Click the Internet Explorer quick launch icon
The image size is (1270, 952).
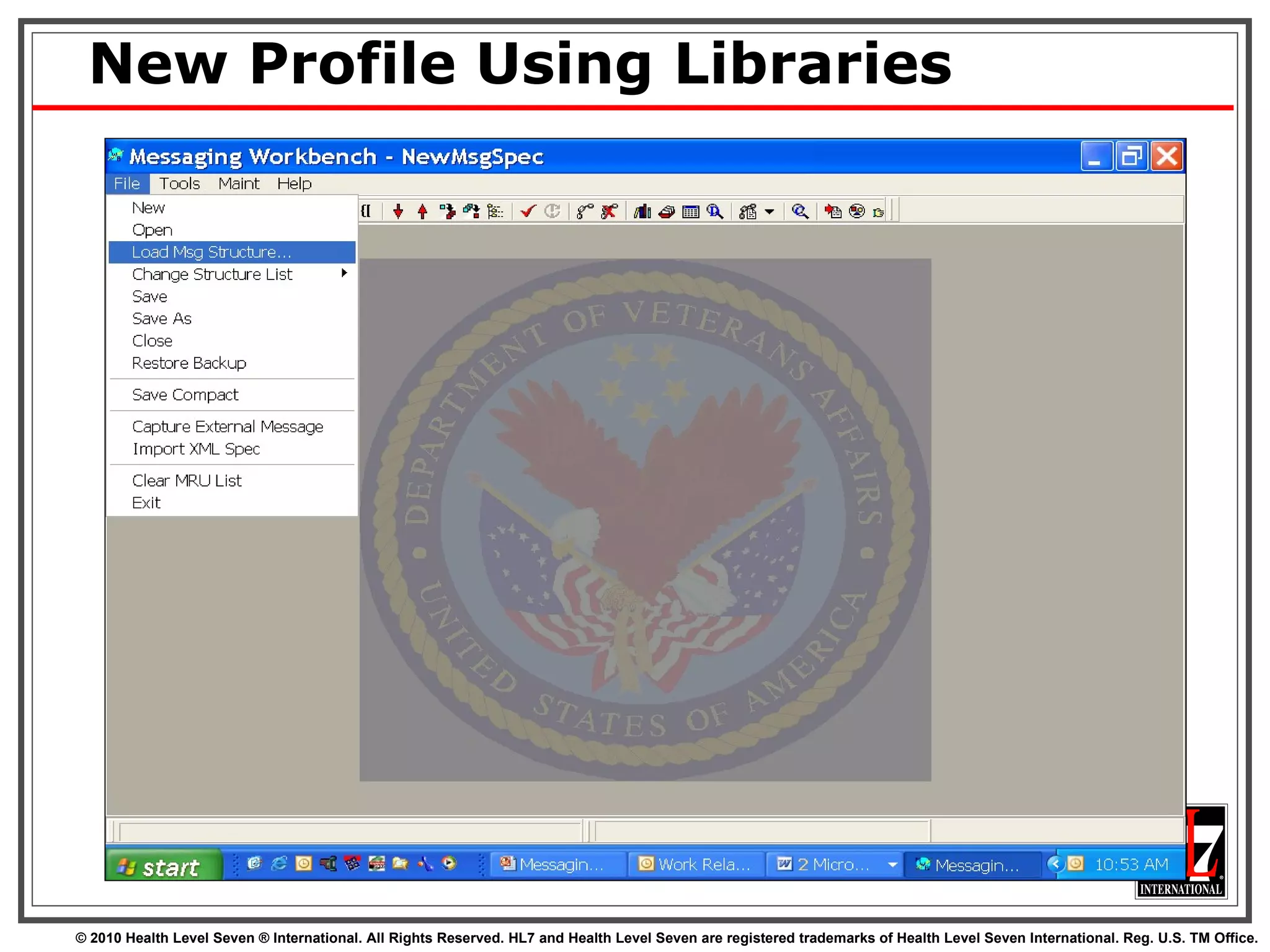tap(279, 864)
